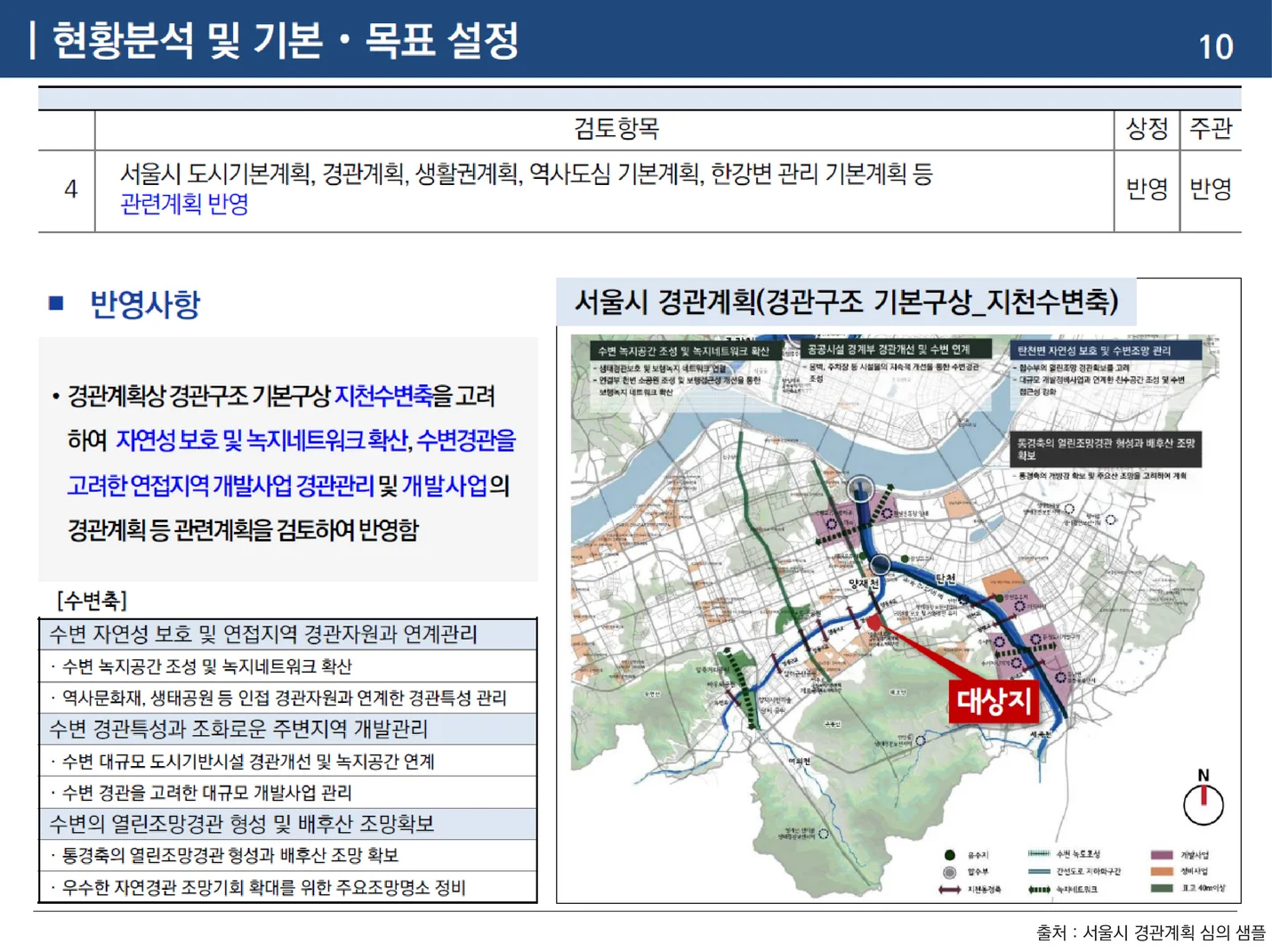
Task: Click the 반영 cell under 주관
Action: pos(1211,189)
